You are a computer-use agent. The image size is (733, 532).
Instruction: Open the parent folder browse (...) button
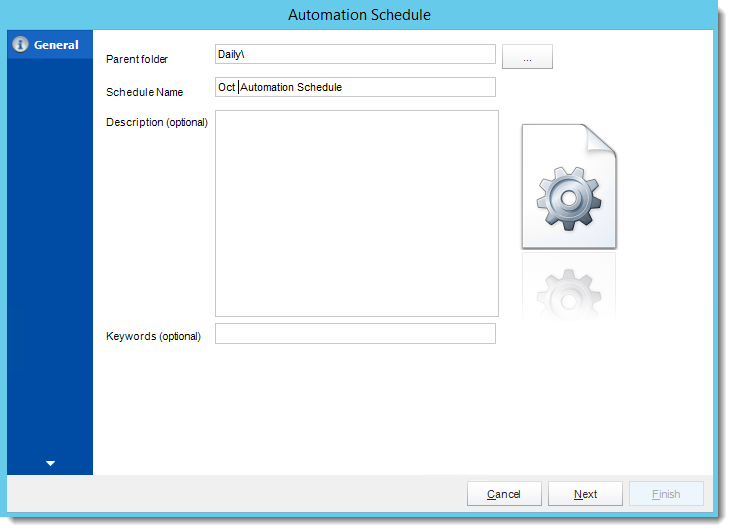pos(527,57)
